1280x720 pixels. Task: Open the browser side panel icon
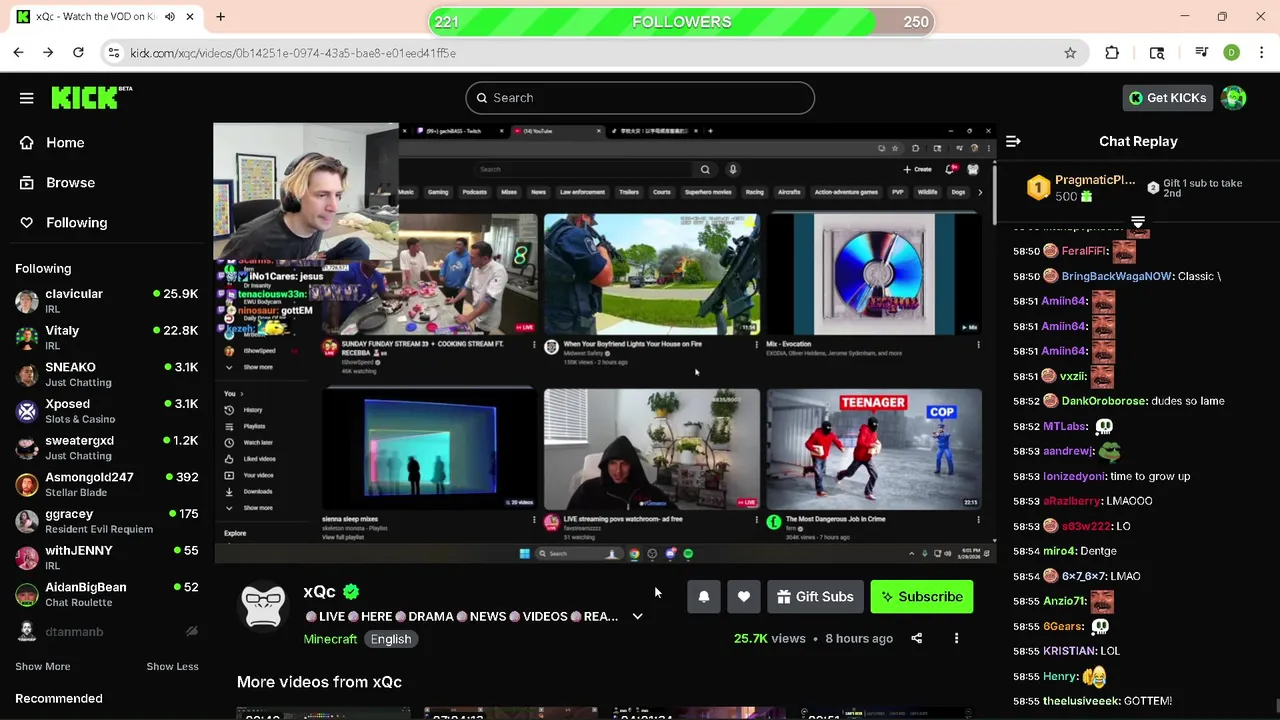(1157, 53)
